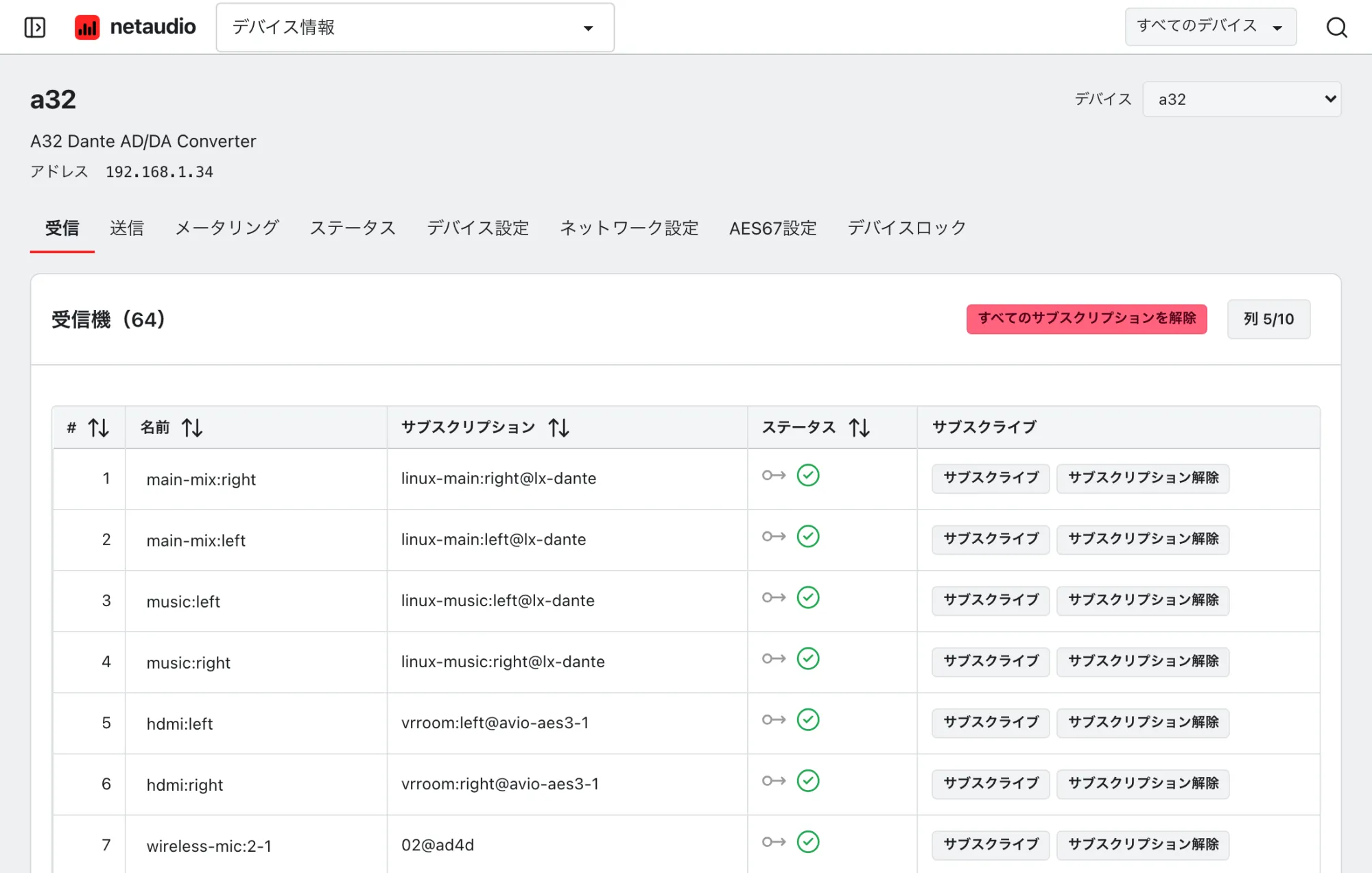
Task: Sort by サブスクリプション column arrows
Action: pos(558,428)
